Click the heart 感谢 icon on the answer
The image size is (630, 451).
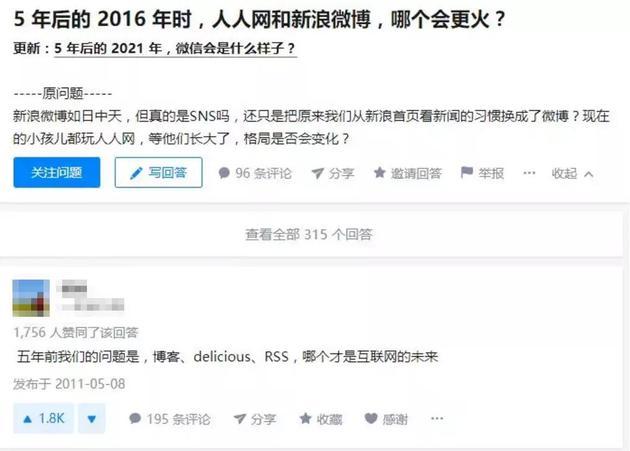(x=371, y=418)
